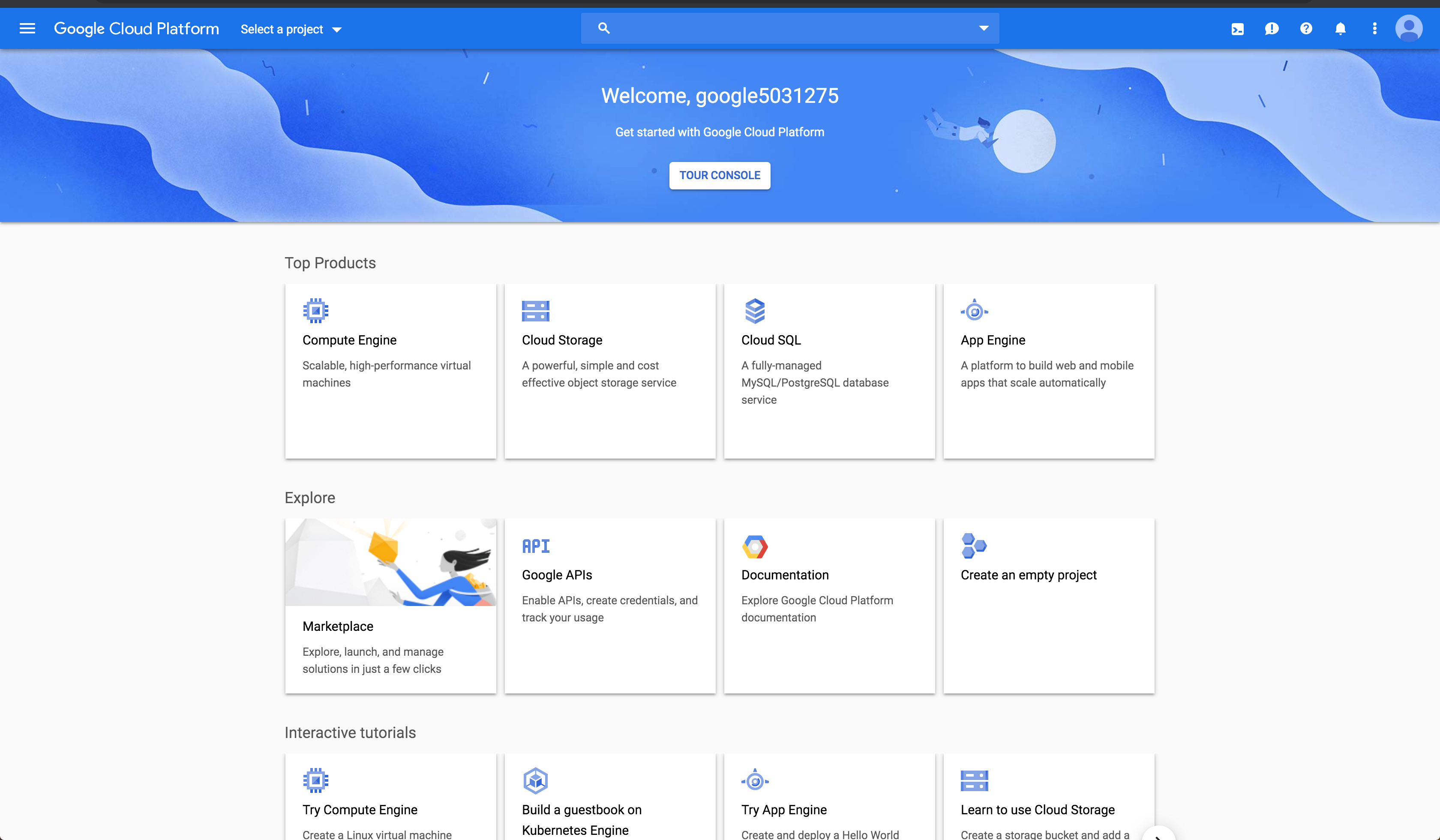Select the Create an empty project hexagons icon
This screenshot has height=840, width=1440.
click(974, 546)
